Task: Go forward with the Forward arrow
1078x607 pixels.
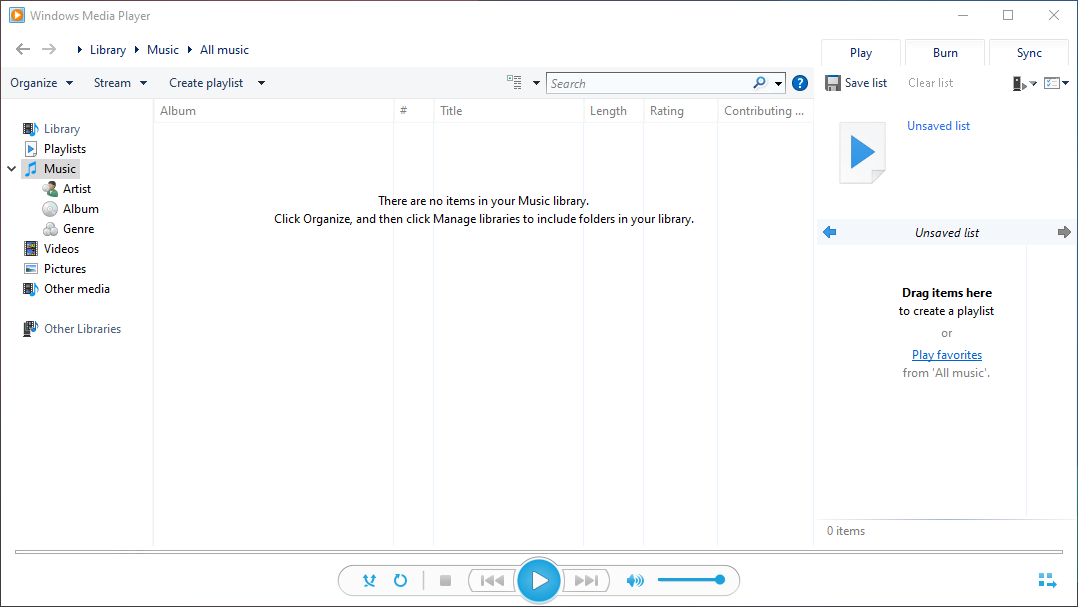Action: (x=49, y=49)
